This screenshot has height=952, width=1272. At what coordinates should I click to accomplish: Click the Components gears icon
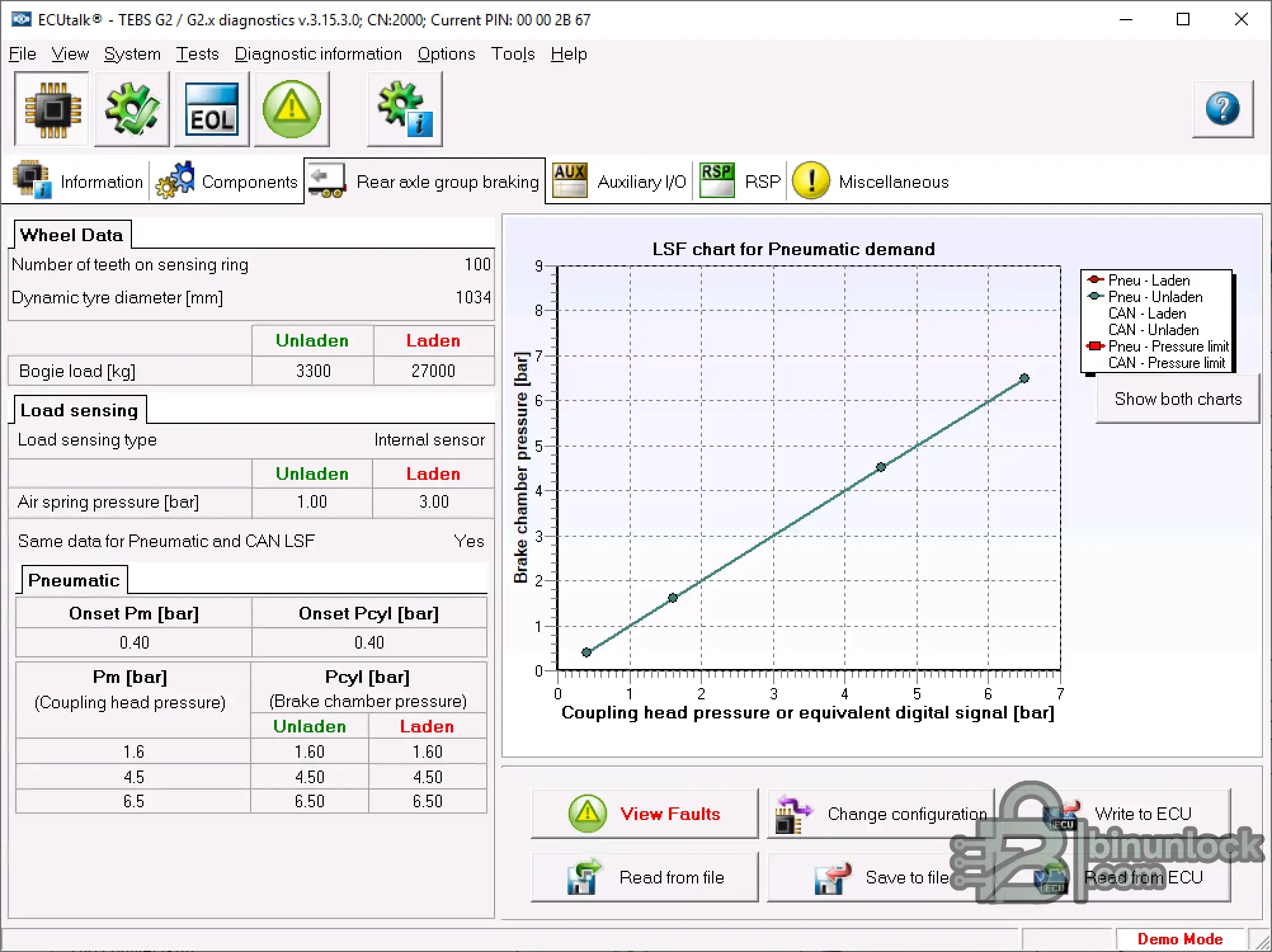click(175, 180)
